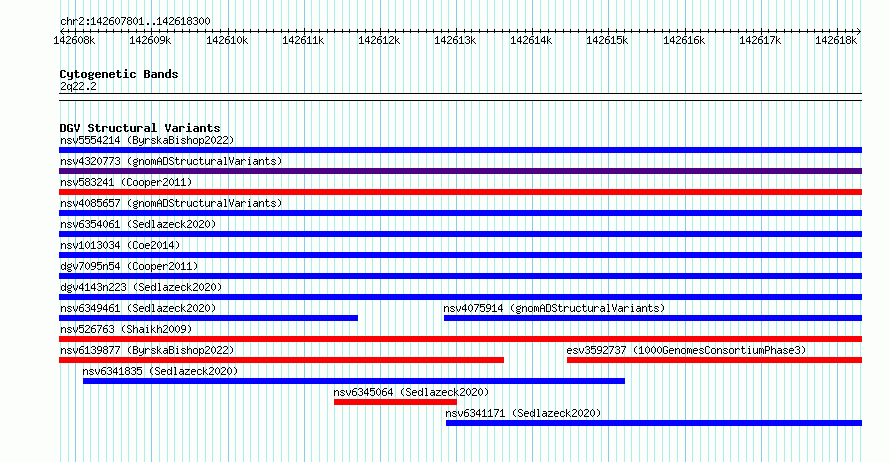This screenshot has height=462, width=890.
Task: Click the 142612k ruler mark
Action: pos(379,40)
